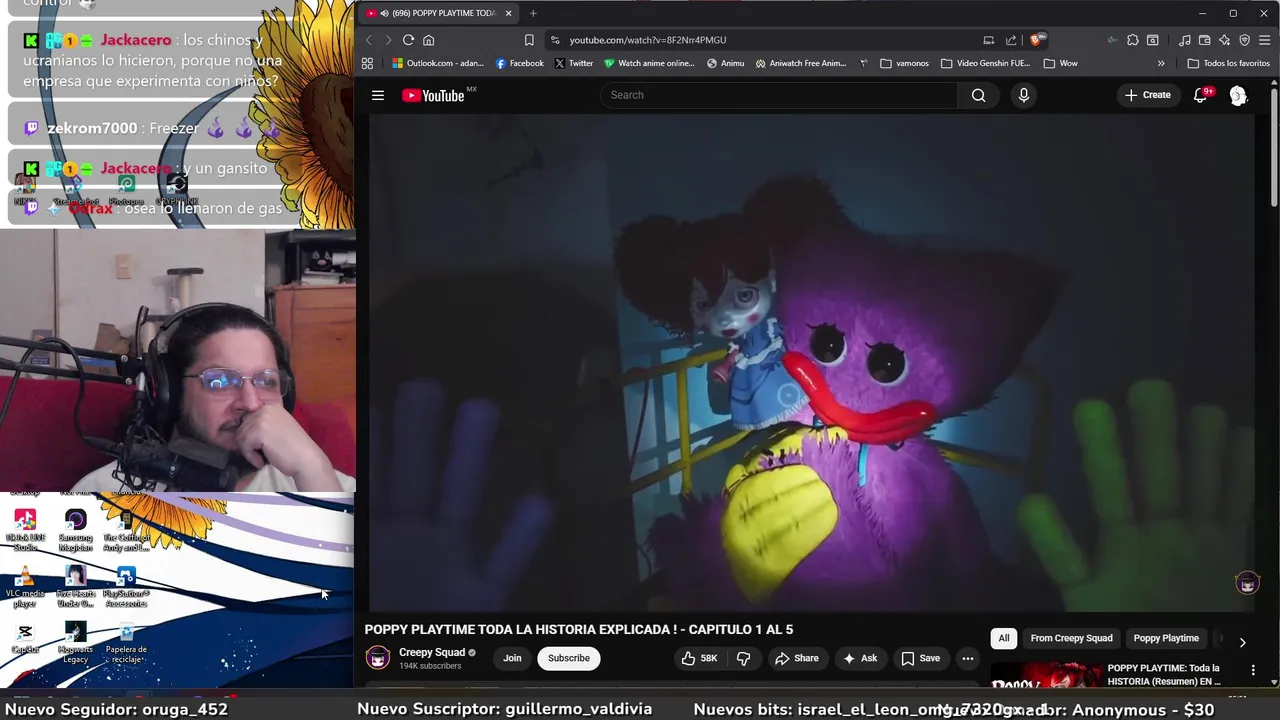
Task: Click the address bar URL
Action: point(648,40)
